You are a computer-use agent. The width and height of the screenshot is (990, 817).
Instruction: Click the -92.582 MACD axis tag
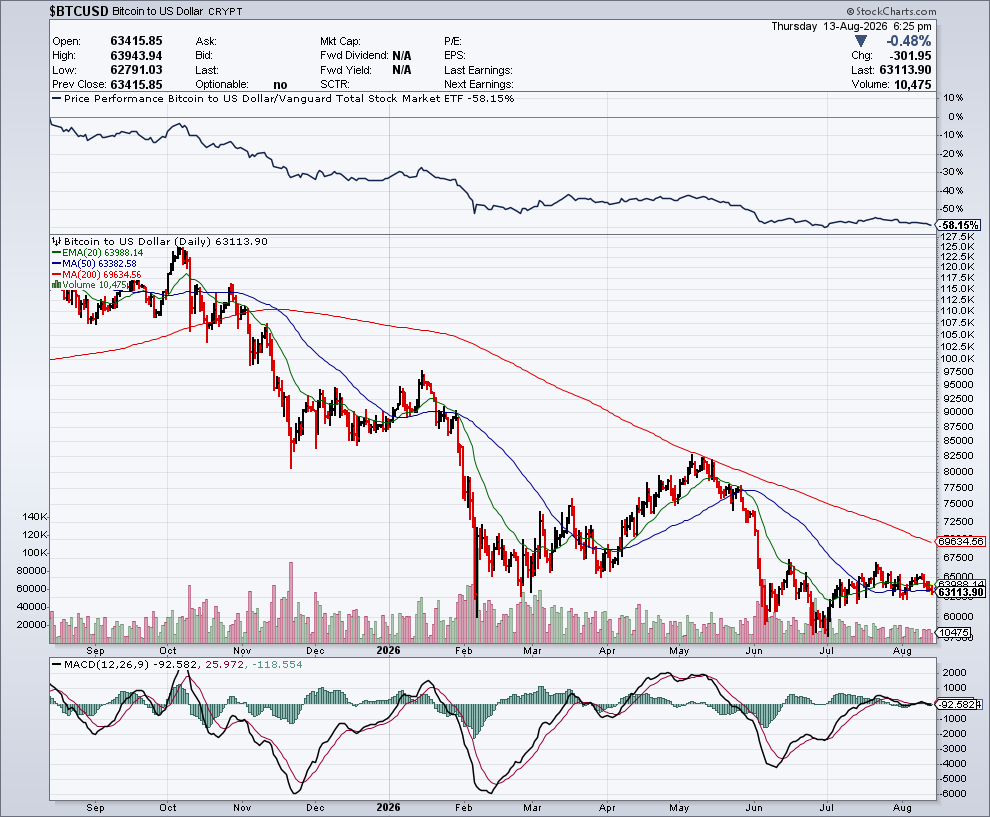[958, 704]
